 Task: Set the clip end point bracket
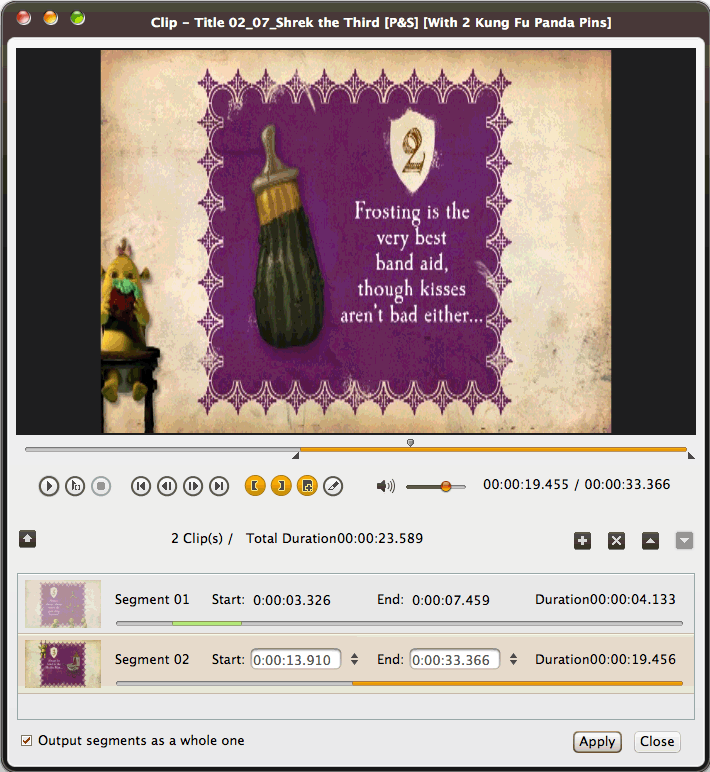(281, 486)
